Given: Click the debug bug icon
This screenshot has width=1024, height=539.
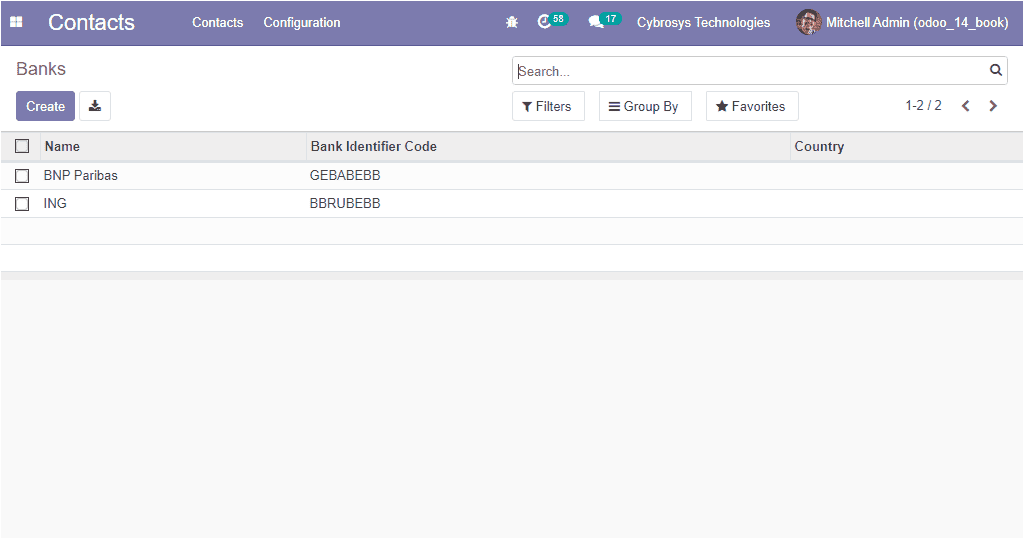Looking at the screenshot, I should [x=512, y=22].
